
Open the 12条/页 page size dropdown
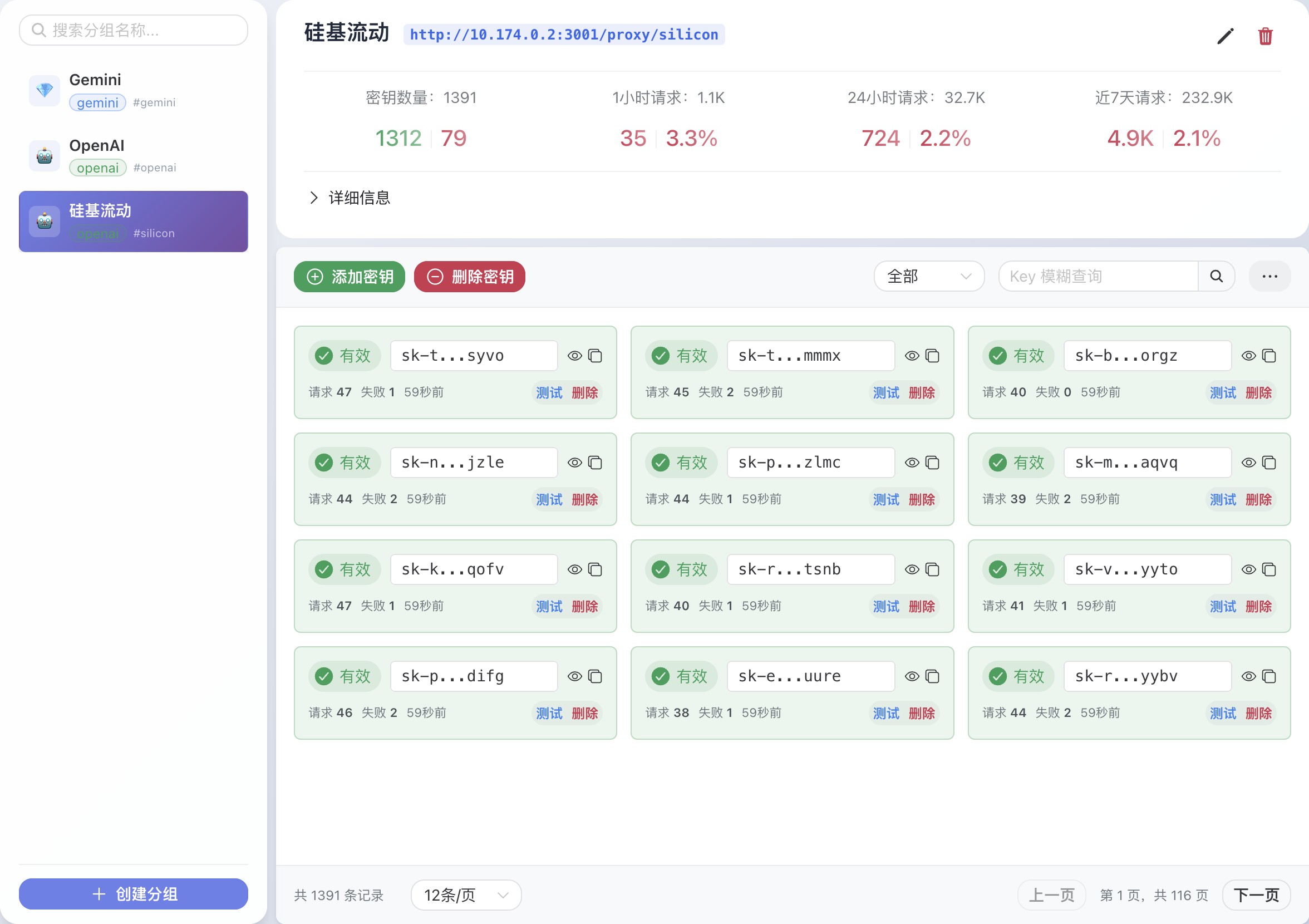click(x=465, y=895)
